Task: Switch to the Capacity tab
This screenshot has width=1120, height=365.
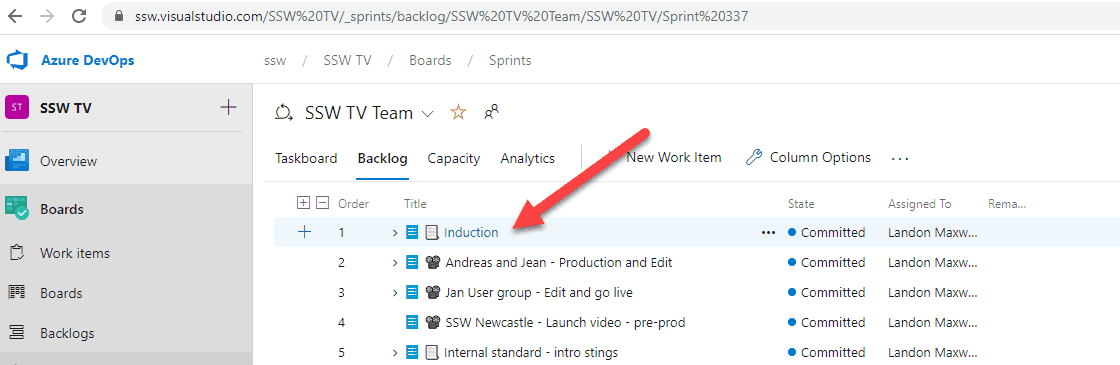Action: tap(454, 159)
